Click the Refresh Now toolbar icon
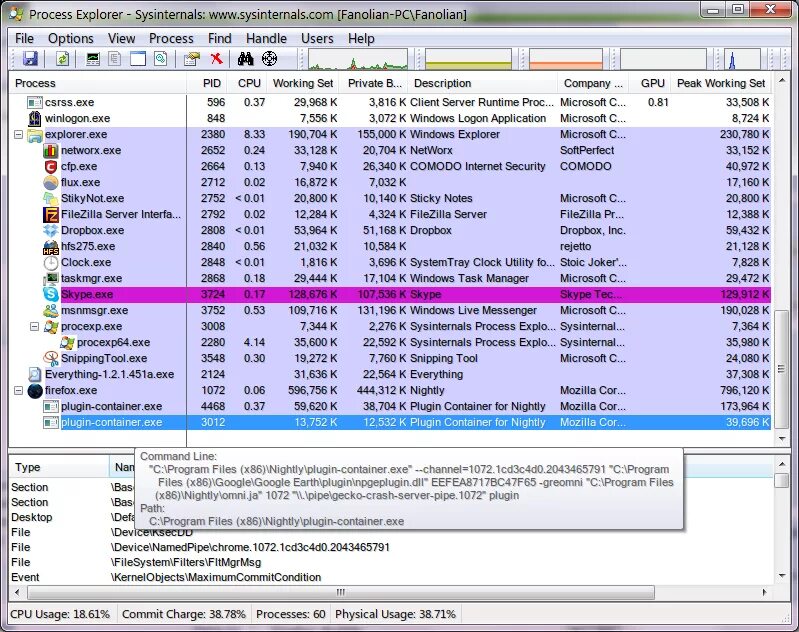The width and height of the screenshot is (799, 632). [x=62, y=59]
